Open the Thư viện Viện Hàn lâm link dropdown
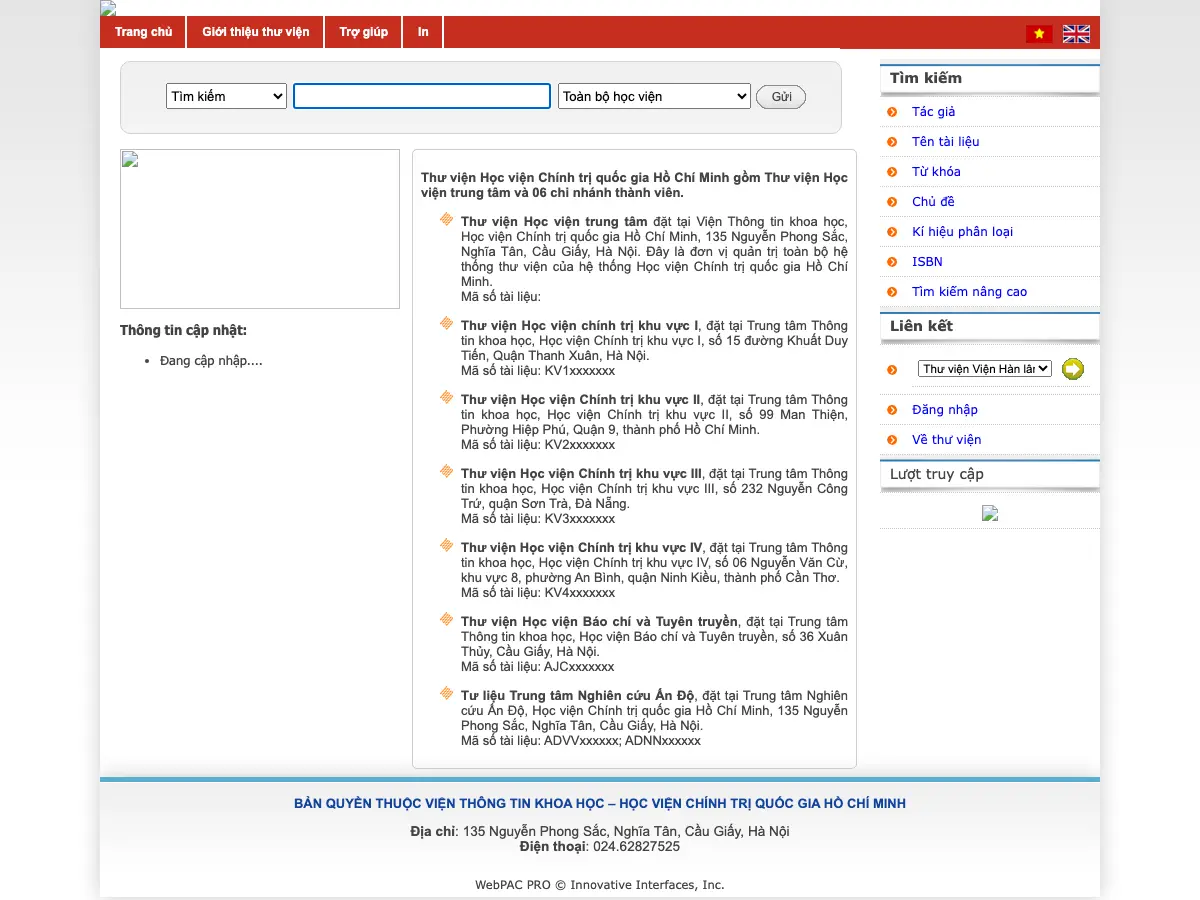This screenshot has height=900, width=1200. click(x=985, y=369)
